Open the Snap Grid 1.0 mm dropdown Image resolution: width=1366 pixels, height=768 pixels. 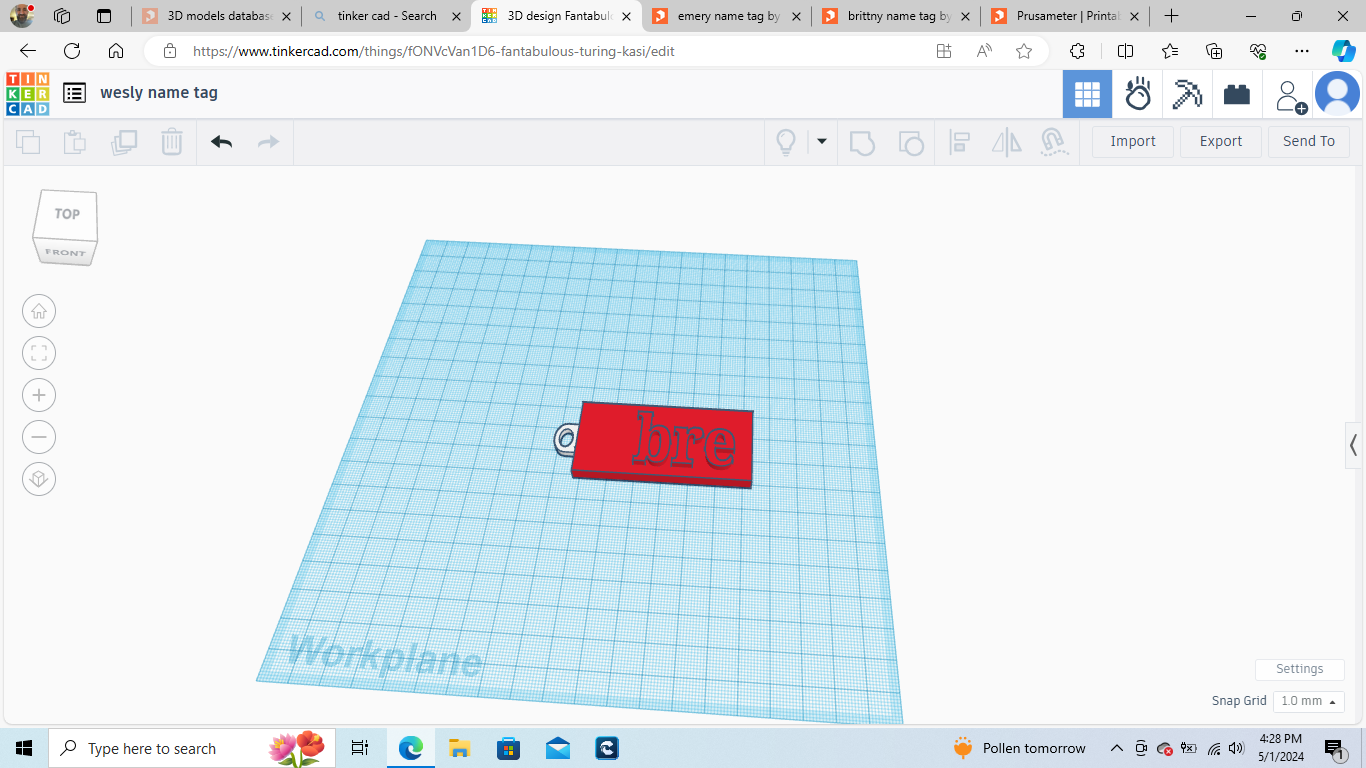(1308, 701)
